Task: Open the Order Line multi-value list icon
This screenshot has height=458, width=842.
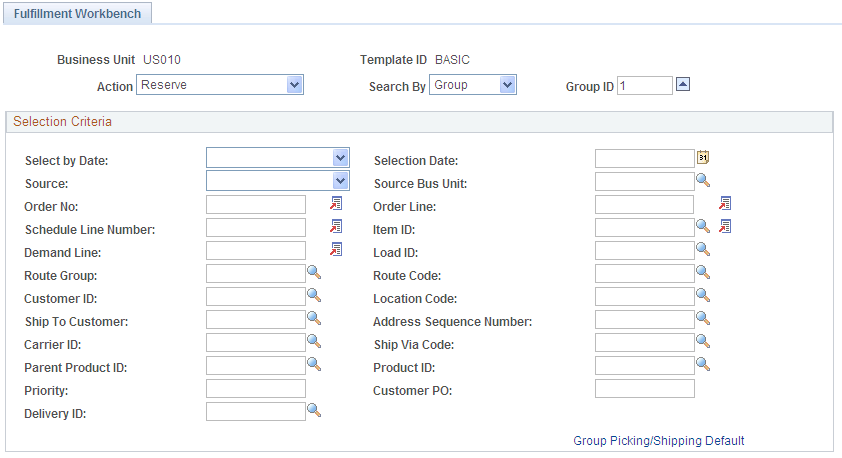Action: 725,203
